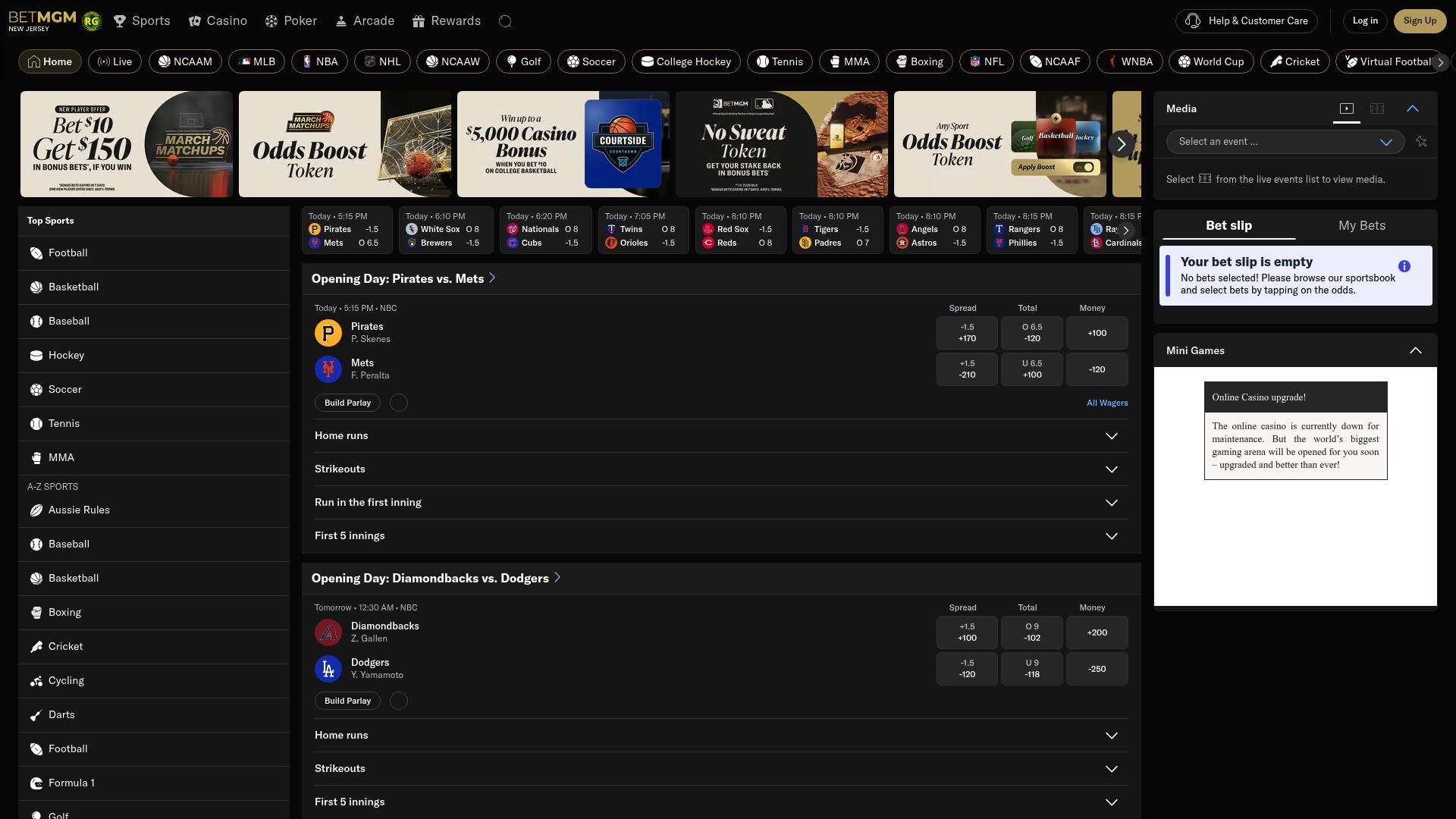
Task: Switch to the My Bets tab
Action: 1361,225
